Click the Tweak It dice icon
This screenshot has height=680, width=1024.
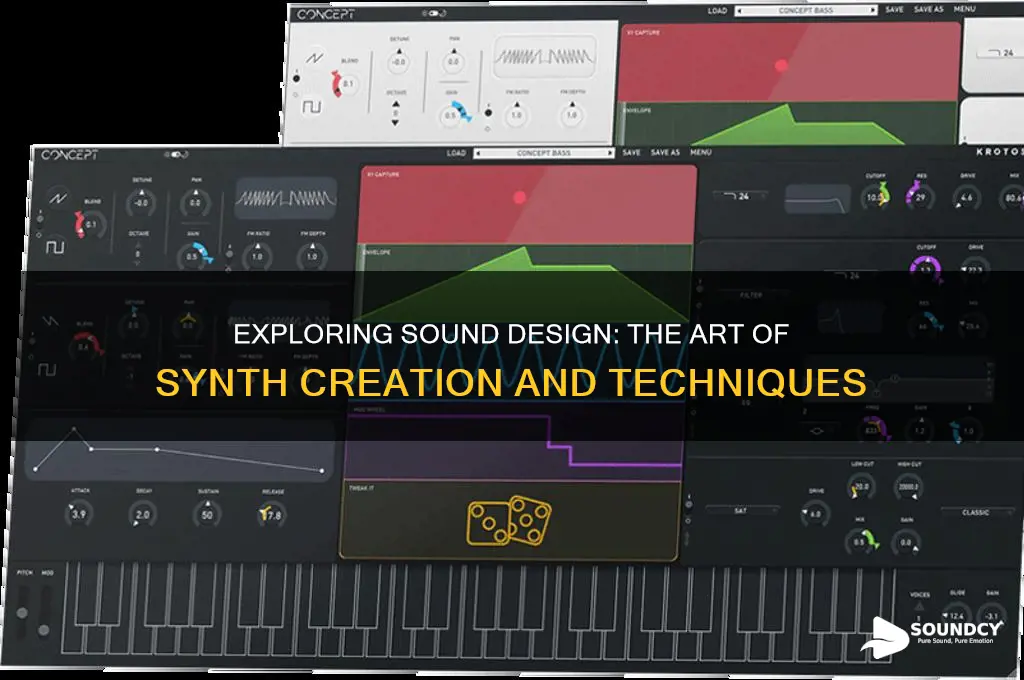(x=509, y=521)
